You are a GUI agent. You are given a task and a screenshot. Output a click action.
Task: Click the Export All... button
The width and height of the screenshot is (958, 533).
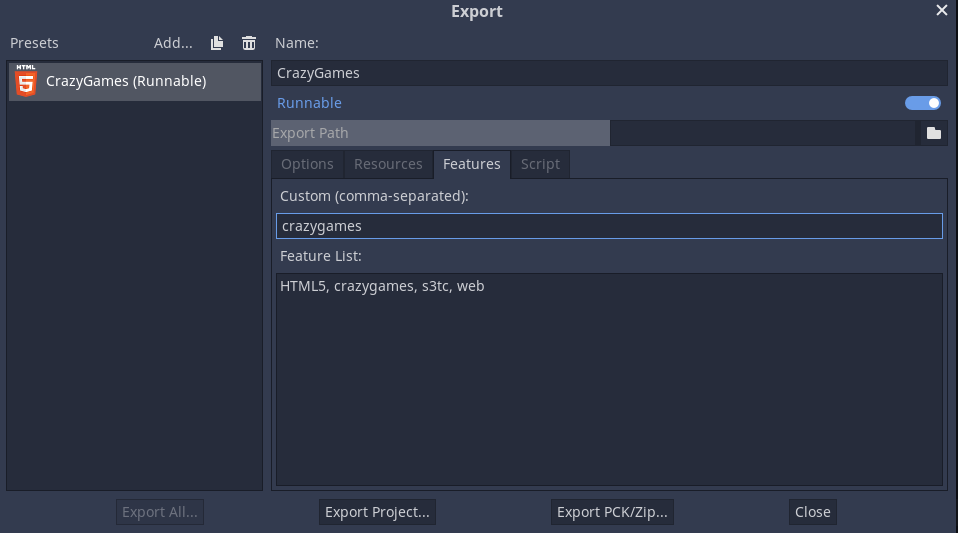(x=159, y=512)
